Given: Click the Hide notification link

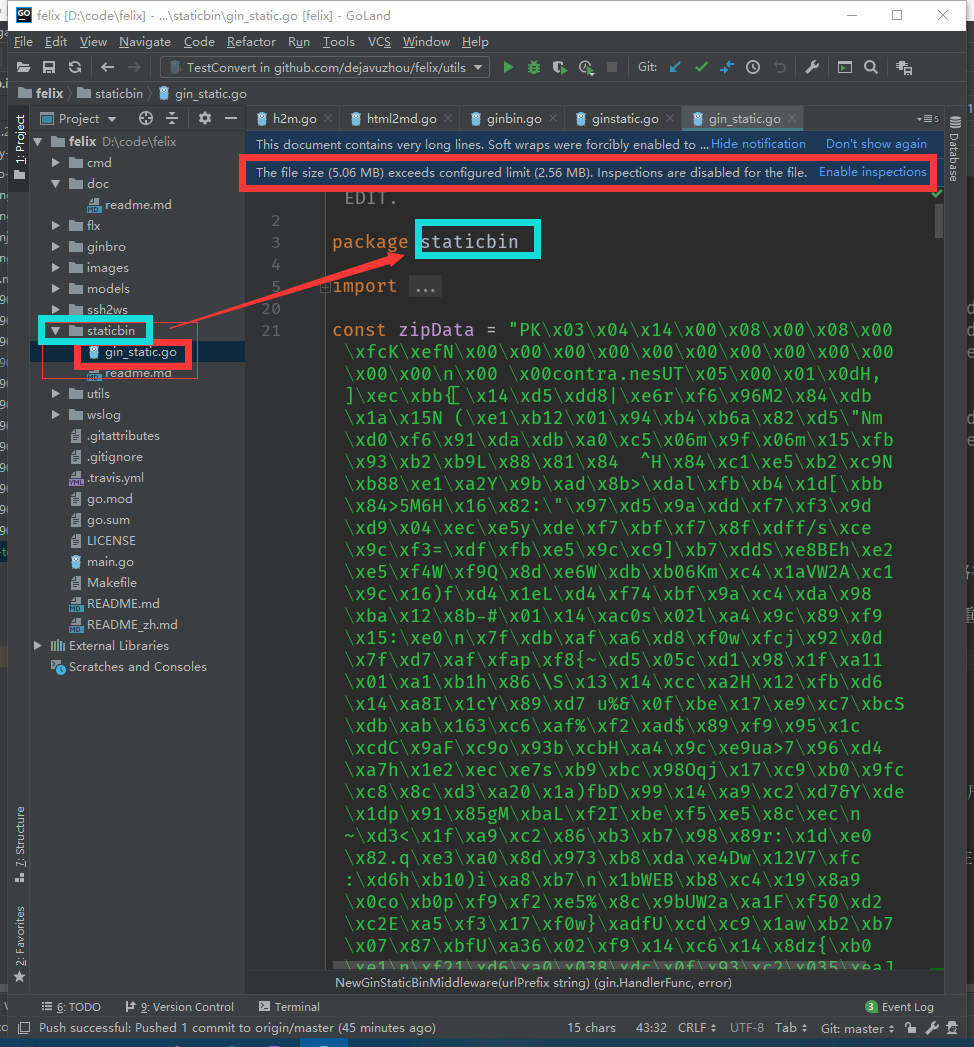Looking at the screenshot, I should coord(758,144).
